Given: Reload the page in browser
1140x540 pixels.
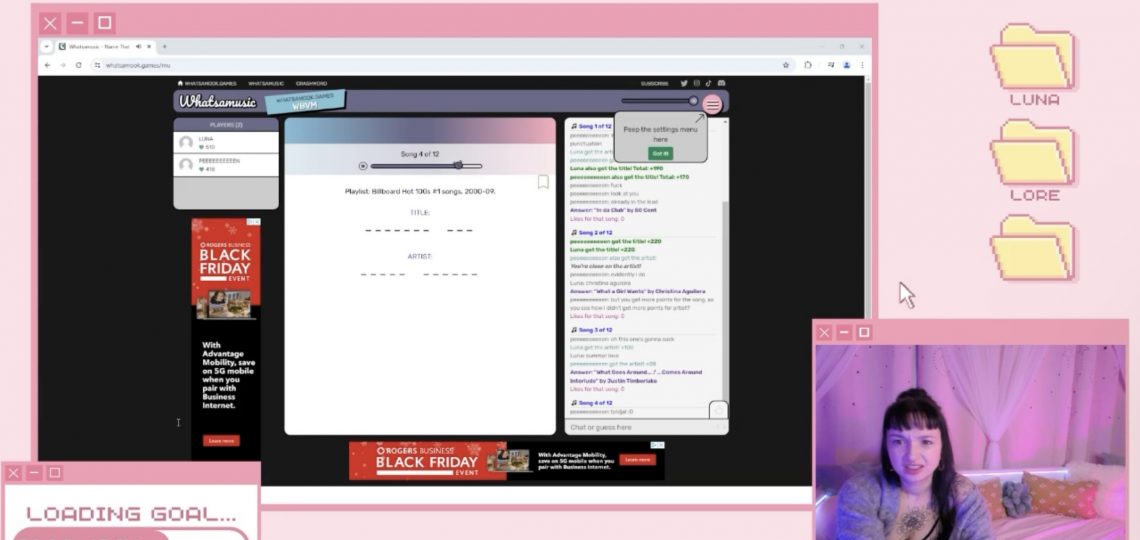Looking at the screenshot, I should [78, 65].
